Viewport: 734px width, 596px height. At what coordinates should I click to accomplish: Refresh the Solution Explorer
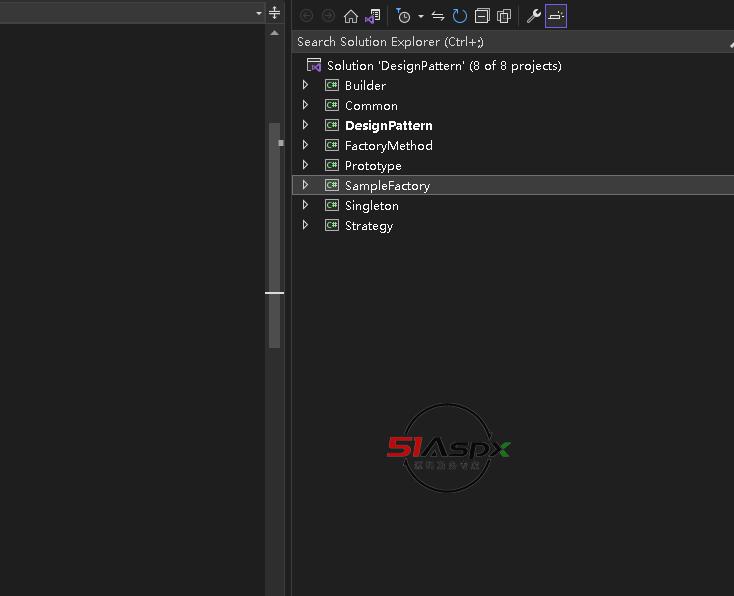[460, 16]
